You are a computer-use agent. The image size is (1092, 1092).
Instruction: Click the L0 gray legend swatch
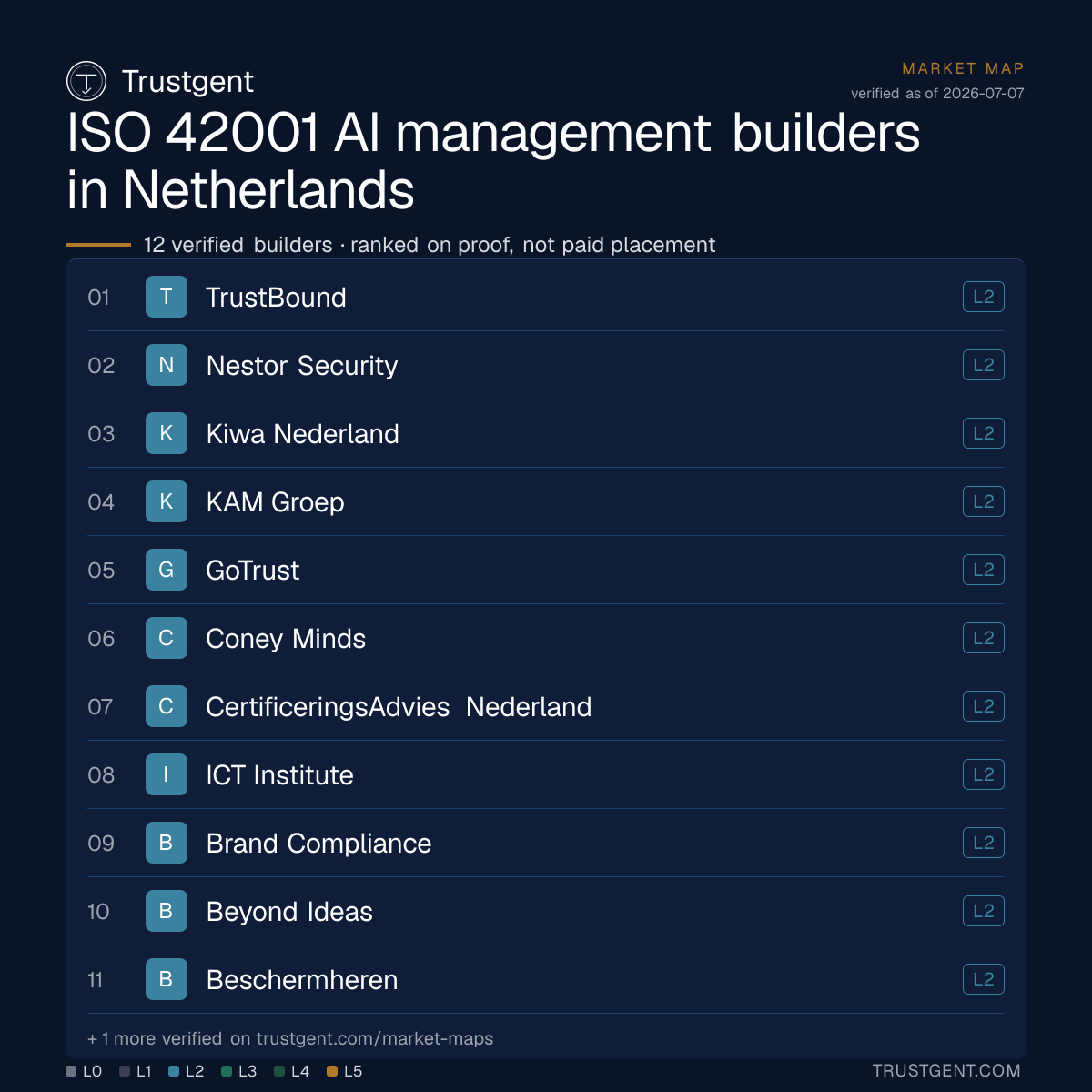pos(71,1071)
